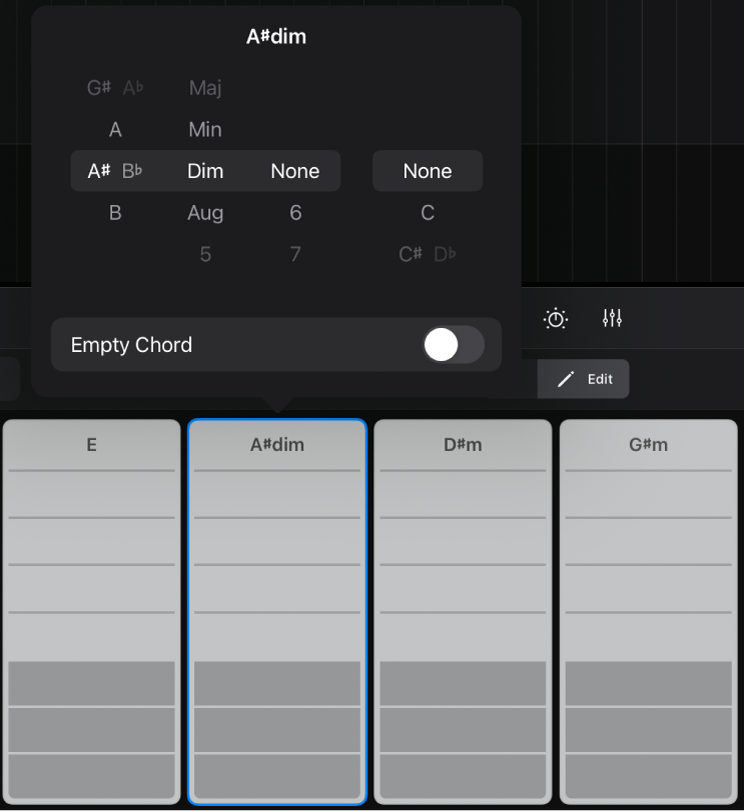Pick Min chord quality
Viewport: 746px width, 812px height.
pos(206,129)
